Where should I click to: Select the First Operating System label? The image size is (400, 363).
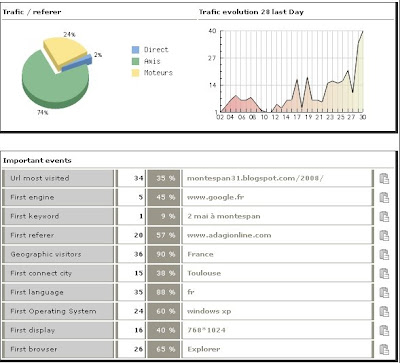point(53,311)
